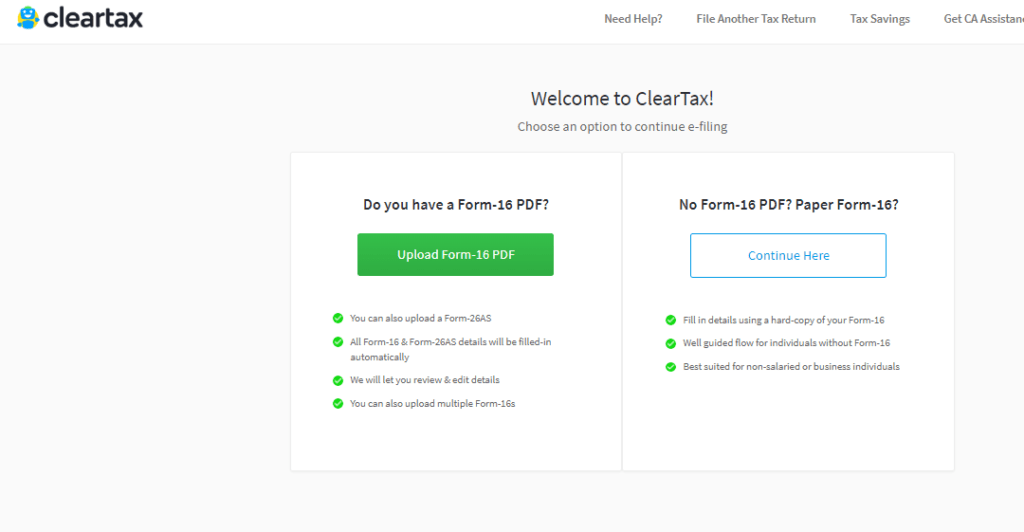The height and width of the screenshot is (532, 1024).
Task: Click 'No Form-16 PDF? Paper Form-16?' heading
Action: point(788,205)
